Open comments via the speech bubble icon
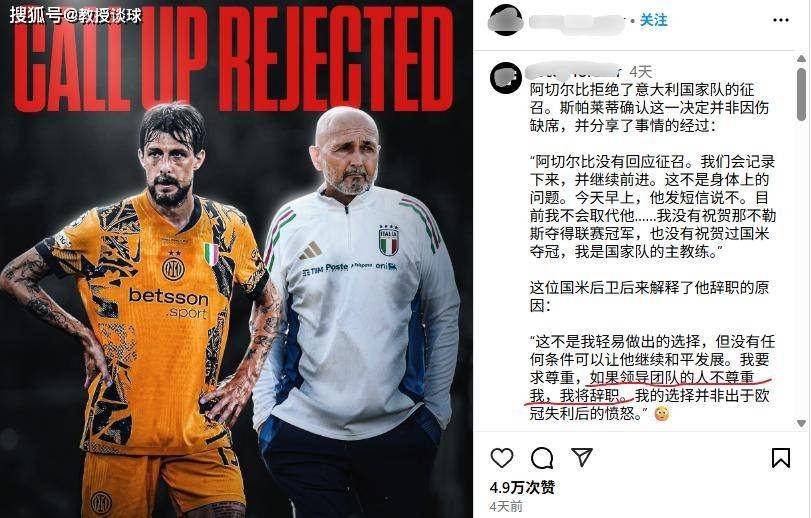Image resolution: width=811 pixels, height=518 pixels. point(542,458)
